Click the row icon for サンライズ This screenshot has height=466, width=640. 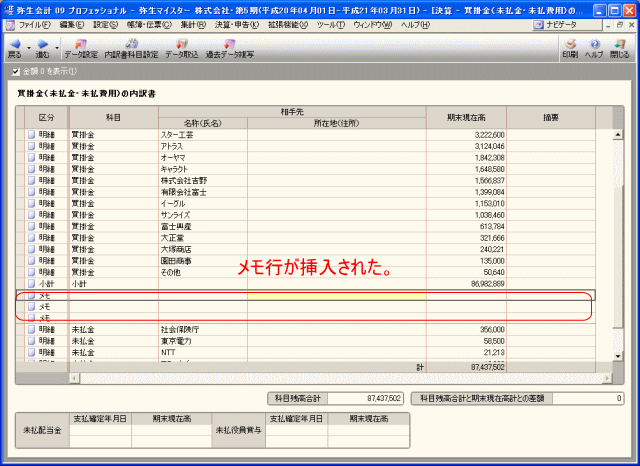coord(31,215)
